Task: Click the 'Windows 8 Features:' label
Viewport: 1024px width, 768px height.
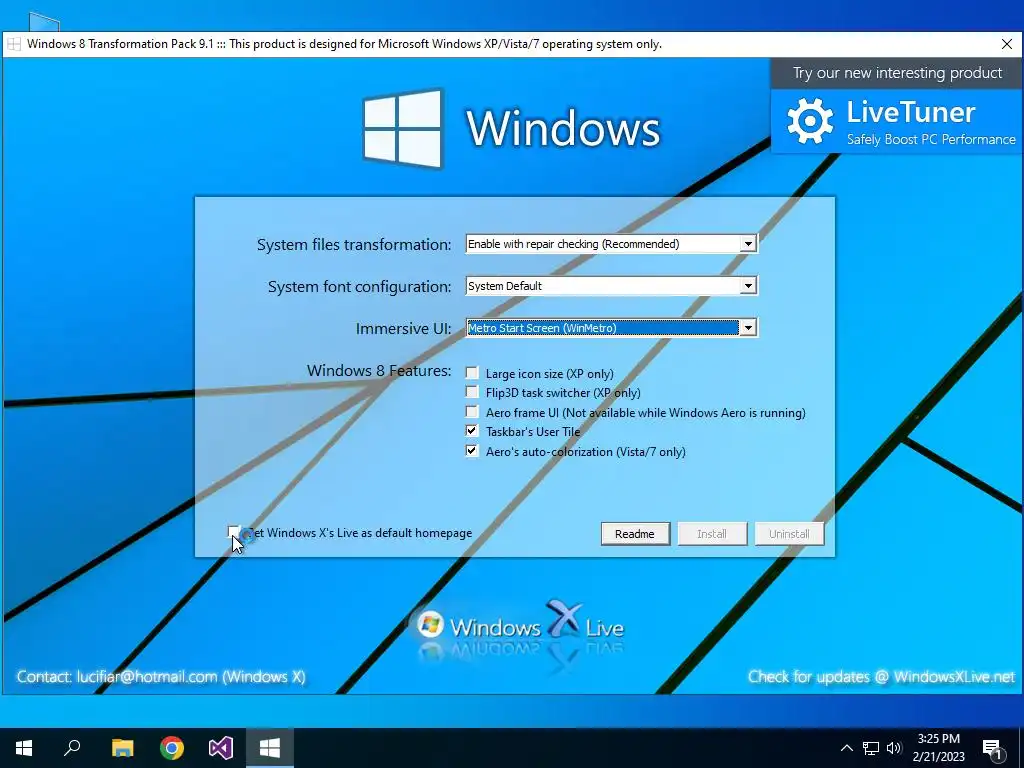Action: coord(379,371)
